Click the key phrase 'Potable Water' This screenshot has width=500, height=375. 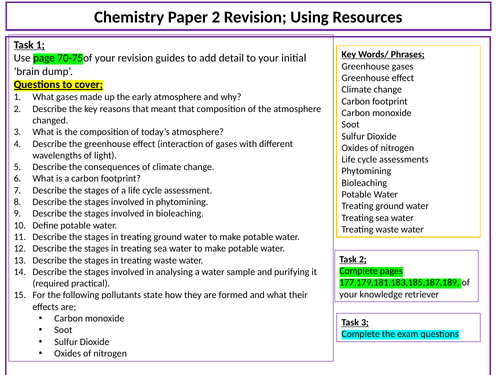pos(369,194)
